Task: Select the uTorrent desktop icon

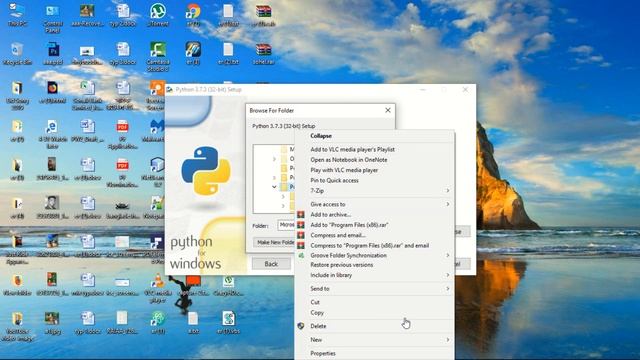Action: pyautogui.click(x=158, y=15)
